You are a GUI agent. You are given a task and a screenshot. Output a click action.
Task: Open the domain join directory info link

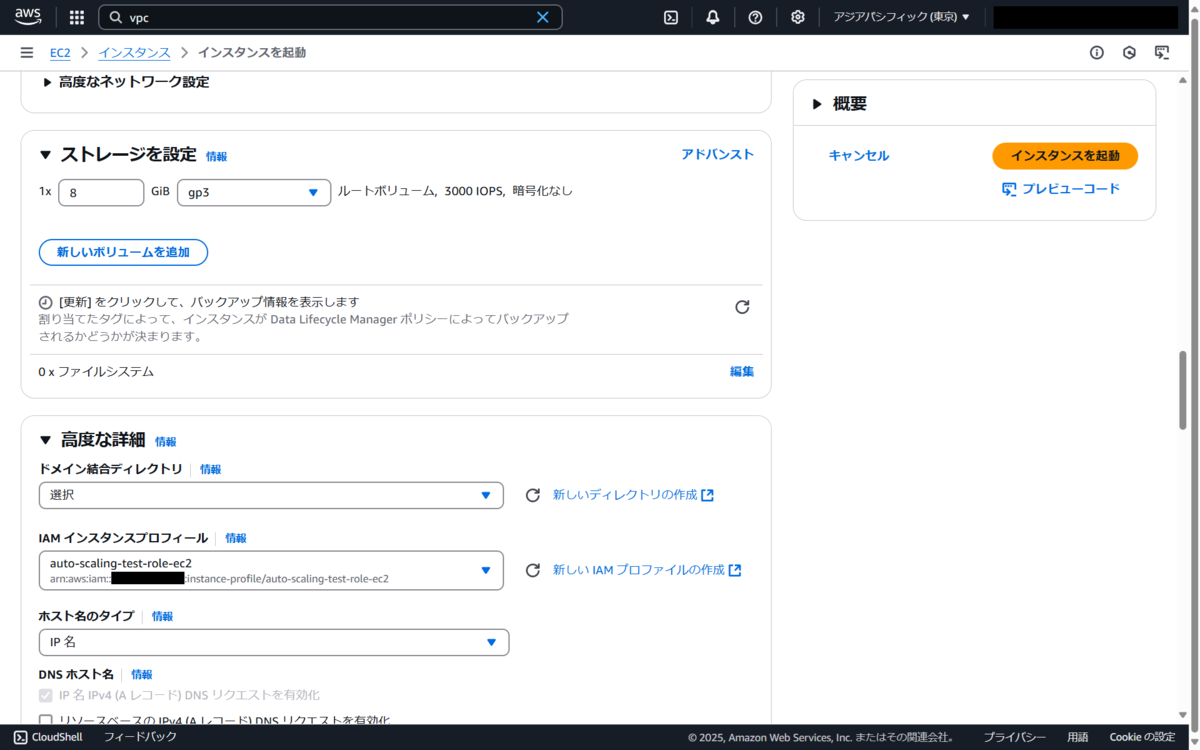(x=210, y=469)
